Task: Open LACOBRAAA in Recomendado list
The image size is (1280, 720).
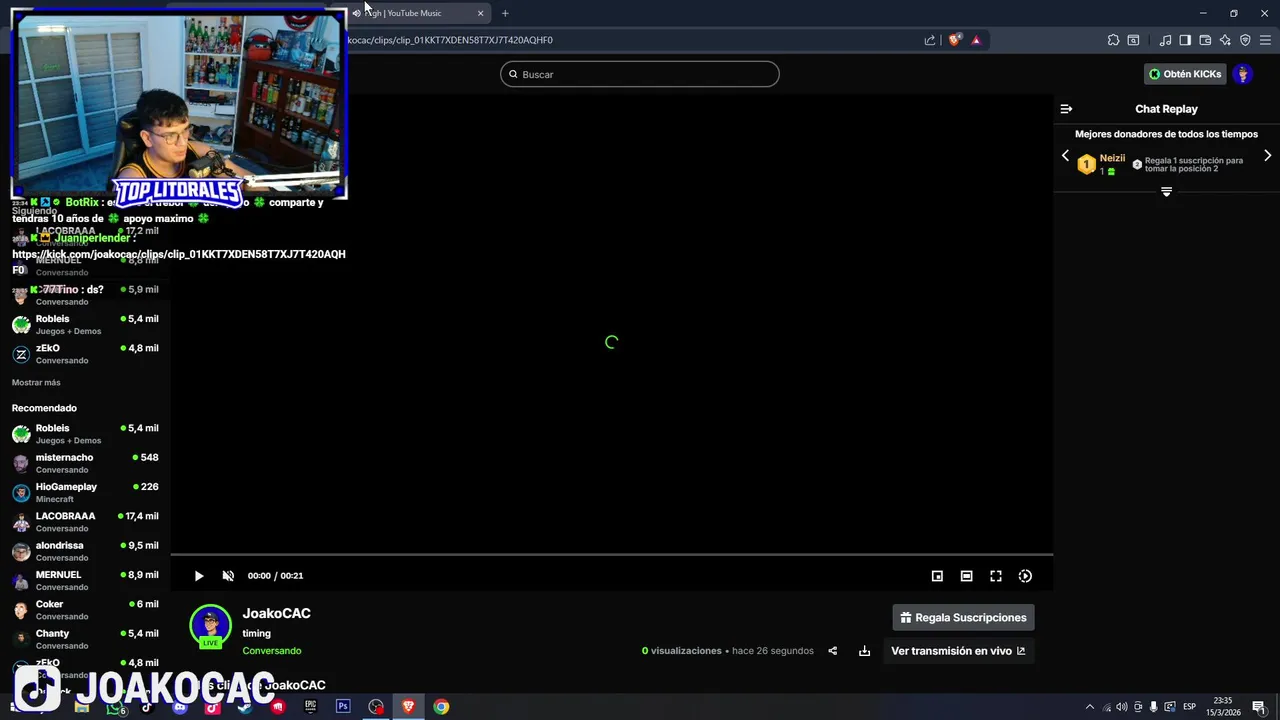Action: click(85, 522)
